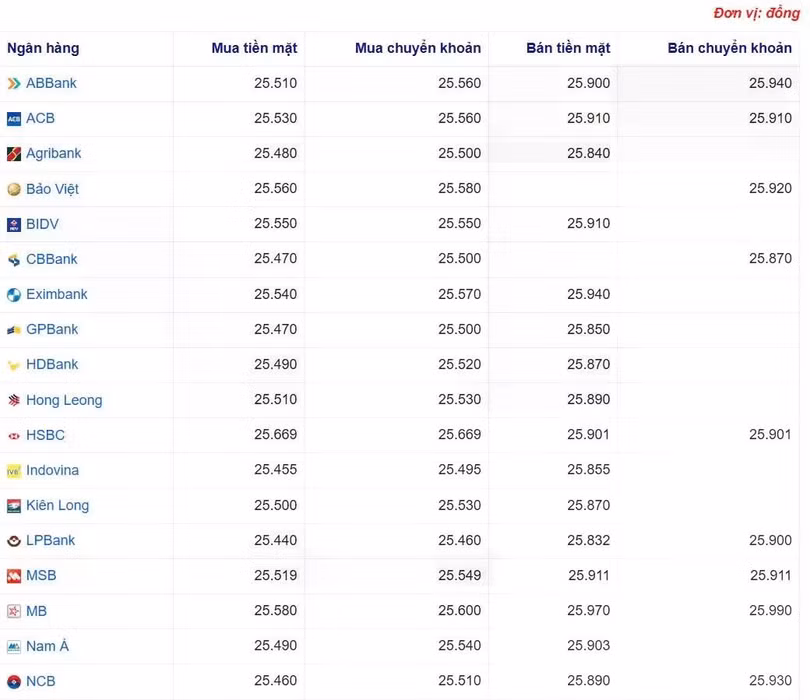Click the LPBank logo icon
The image size is (810, 700).
[x=14, y=541]
